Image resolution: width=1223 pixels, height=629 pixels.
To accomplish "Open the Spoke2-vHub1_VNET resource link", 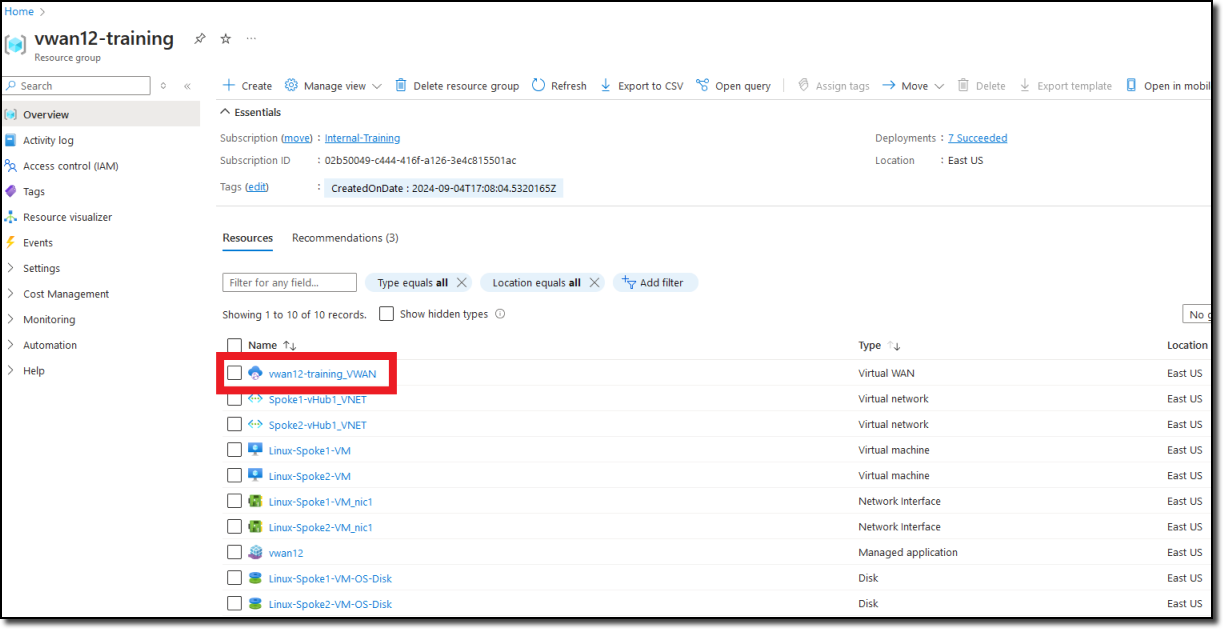I will [318, 425].
